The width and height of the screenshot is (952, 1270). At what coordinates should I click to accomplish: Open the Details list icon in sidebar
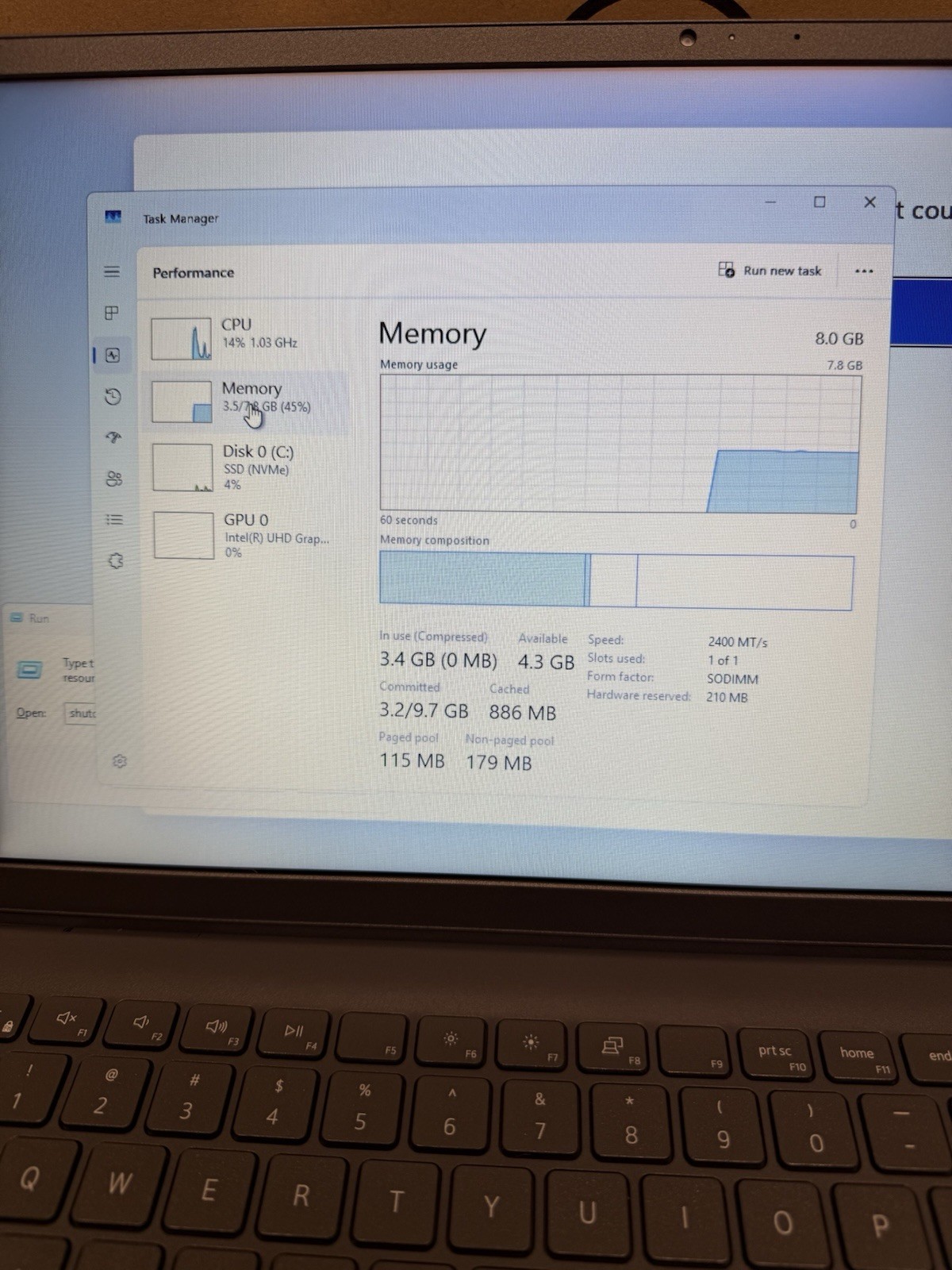(114, 520)
